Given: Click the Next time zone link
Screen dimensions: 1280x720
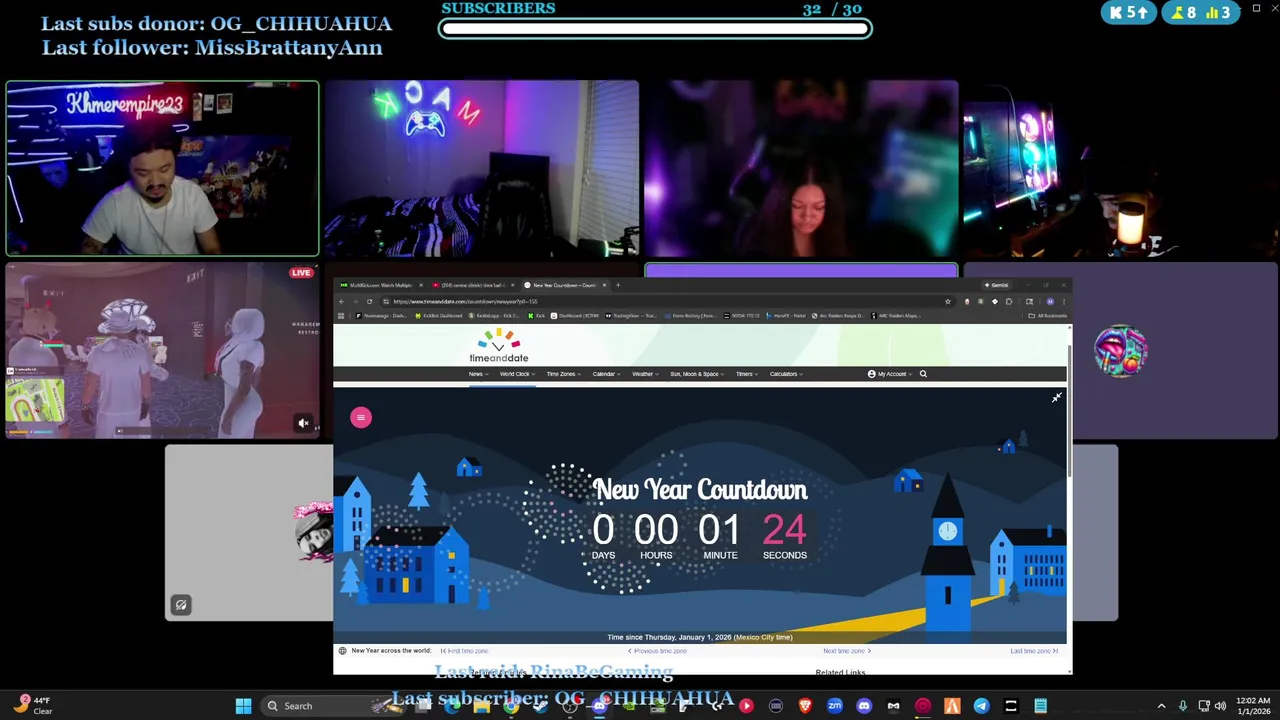Looking at the screenshot, I should point(847,651).
